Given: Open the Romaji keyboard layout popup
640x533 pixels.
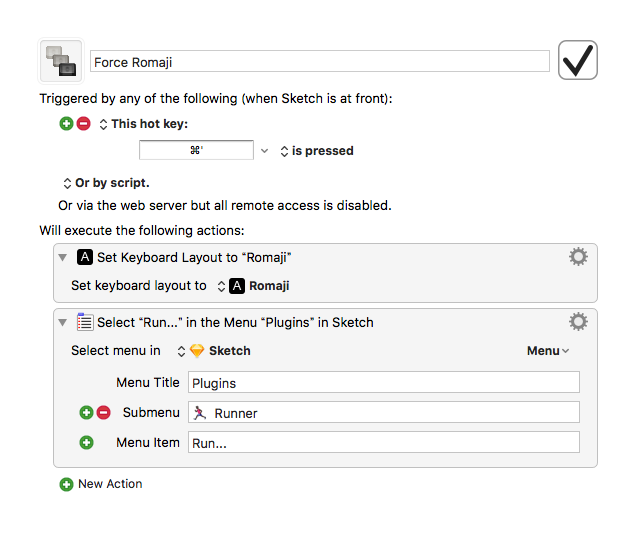Looking at the screenshot, I should (255, 286).
